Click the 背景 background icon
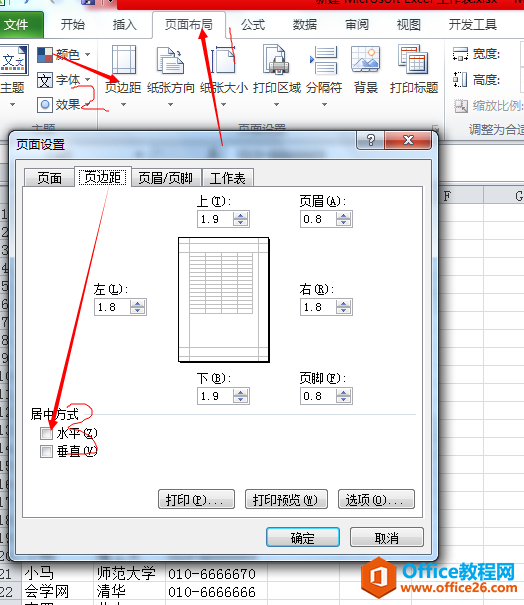 click(365, 60)
